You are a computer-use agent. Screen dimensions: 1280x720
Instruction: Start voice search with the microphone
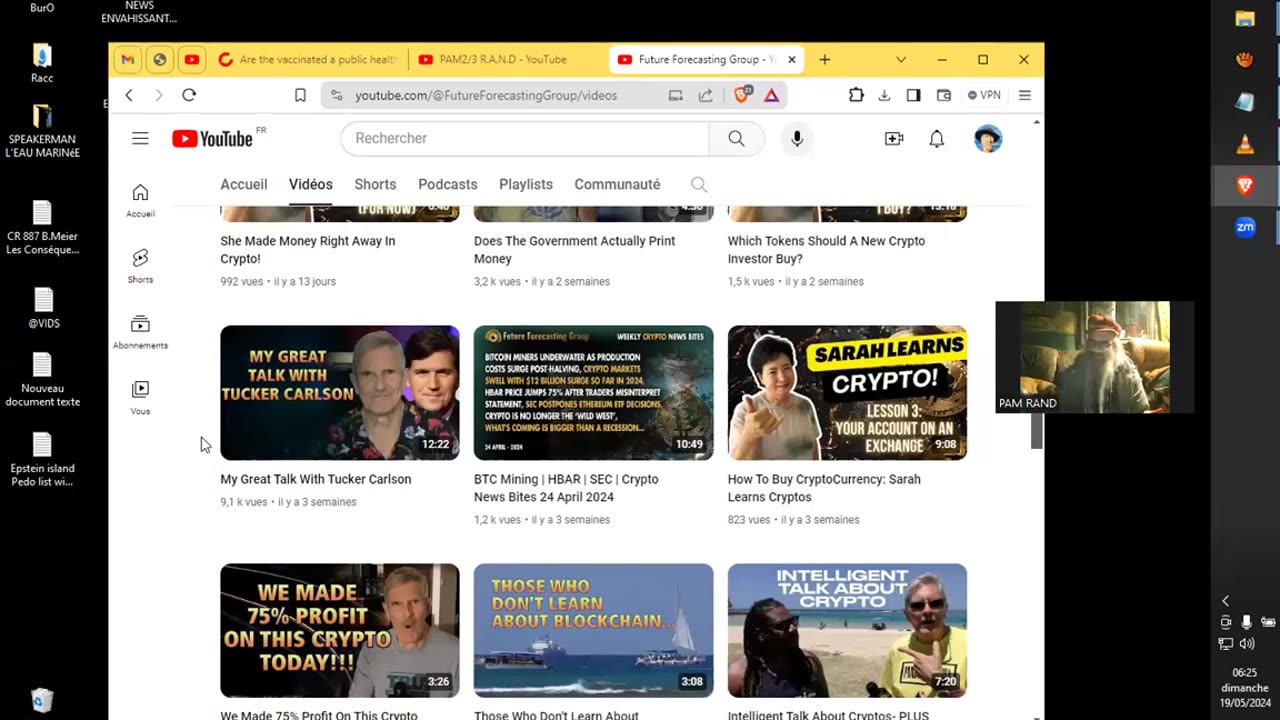pyautogui.click(x=797, y=139)
